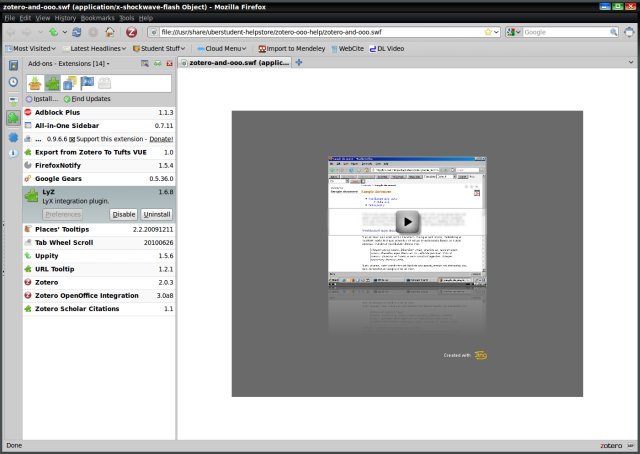Click the Import to Mendeley bookmarklet
Image resolution: width=640 pixels, height=454 pixels.
[x=292, y=49]
